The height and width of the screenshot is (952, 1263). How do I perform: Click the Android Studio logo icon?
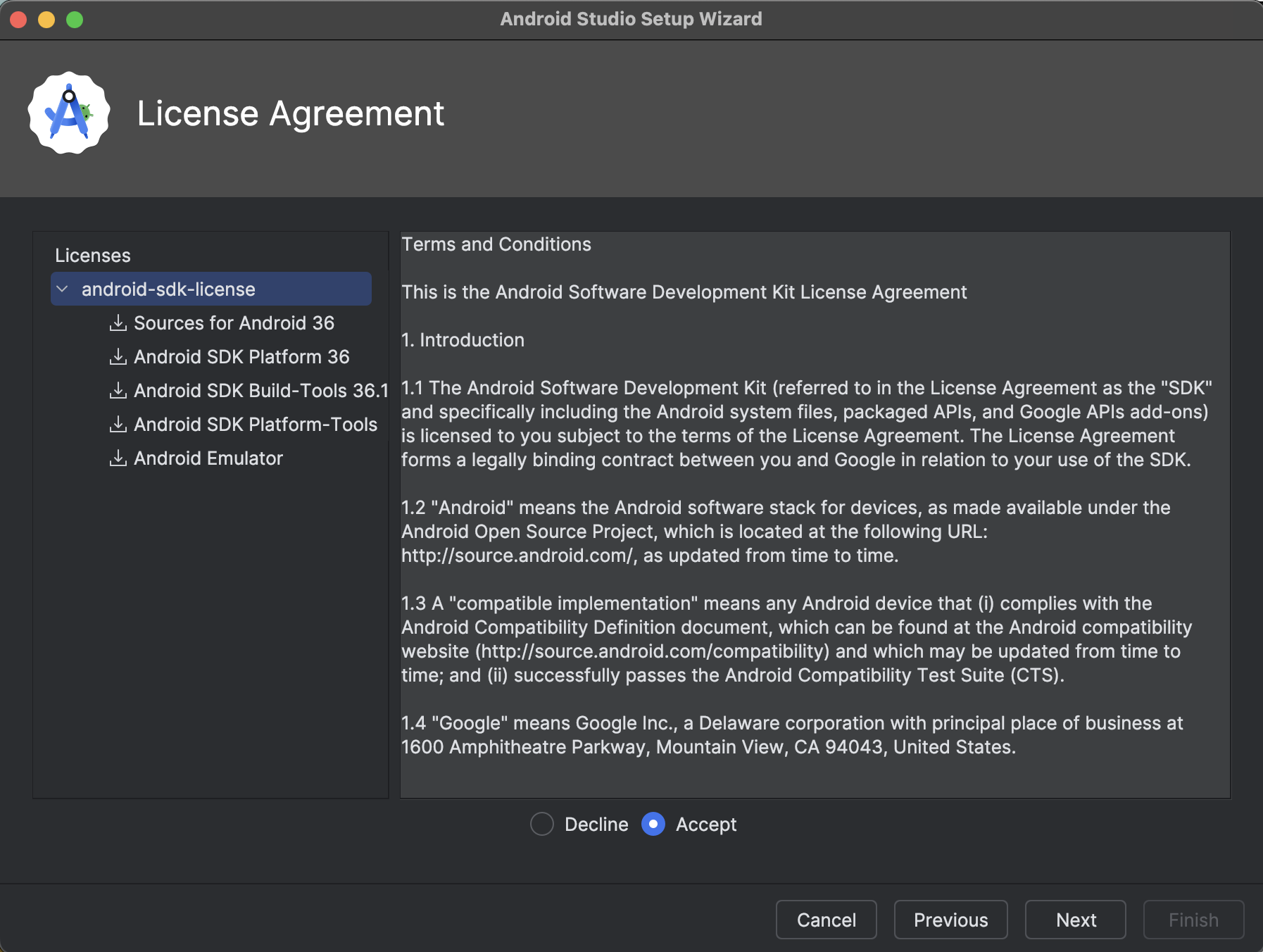(69, 113)
